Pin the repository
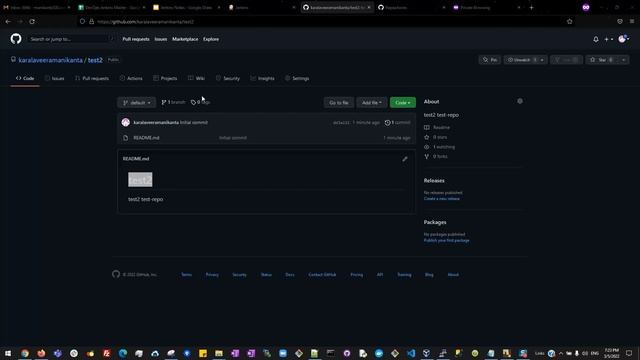This screenshot has width=640, height=360. coord(490,60)
